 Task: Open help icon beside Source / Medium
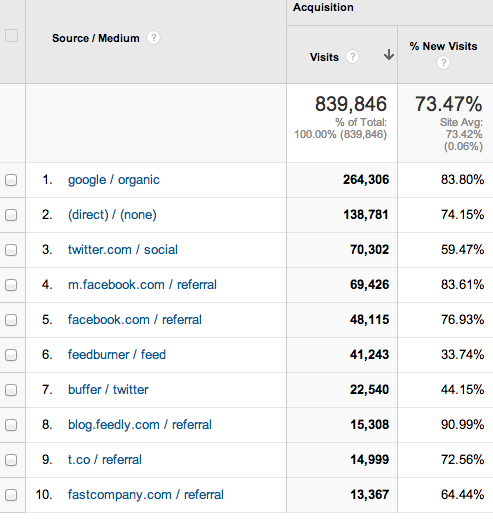[x=153, y=38]
